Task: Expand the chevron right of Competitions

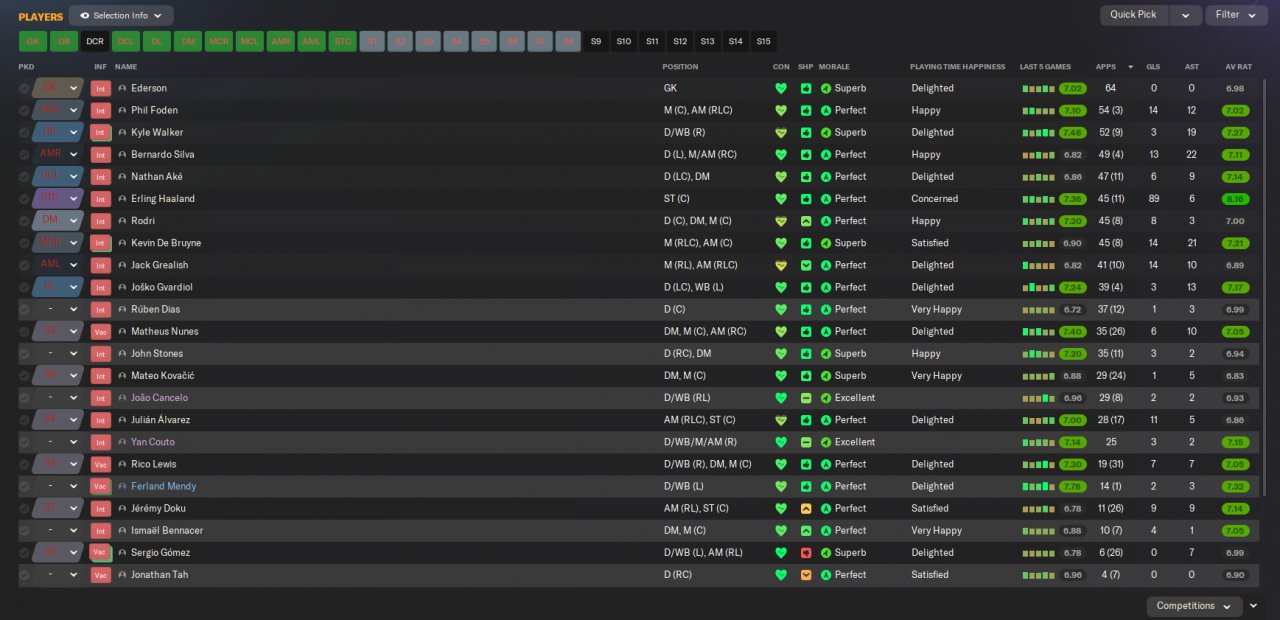Action: tap(1254, 606)
